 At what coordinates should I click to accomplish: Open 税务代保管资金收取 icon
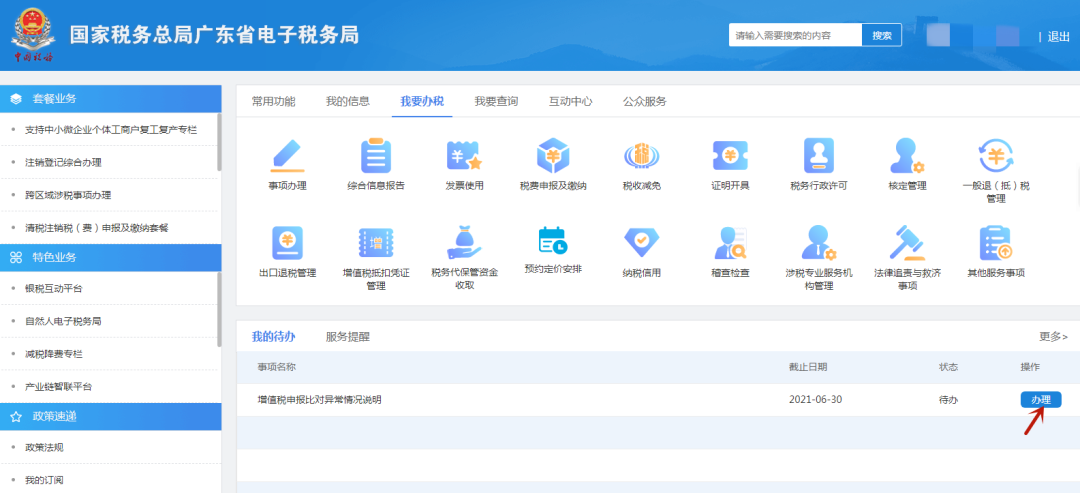tap(464, 243)
